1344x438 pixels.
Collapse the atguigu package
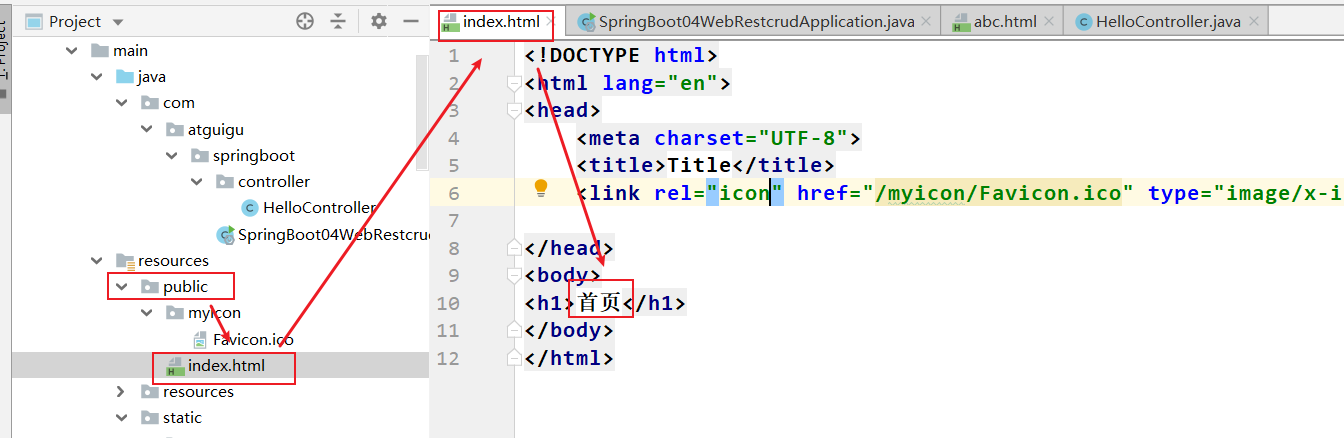coord(146,129)
